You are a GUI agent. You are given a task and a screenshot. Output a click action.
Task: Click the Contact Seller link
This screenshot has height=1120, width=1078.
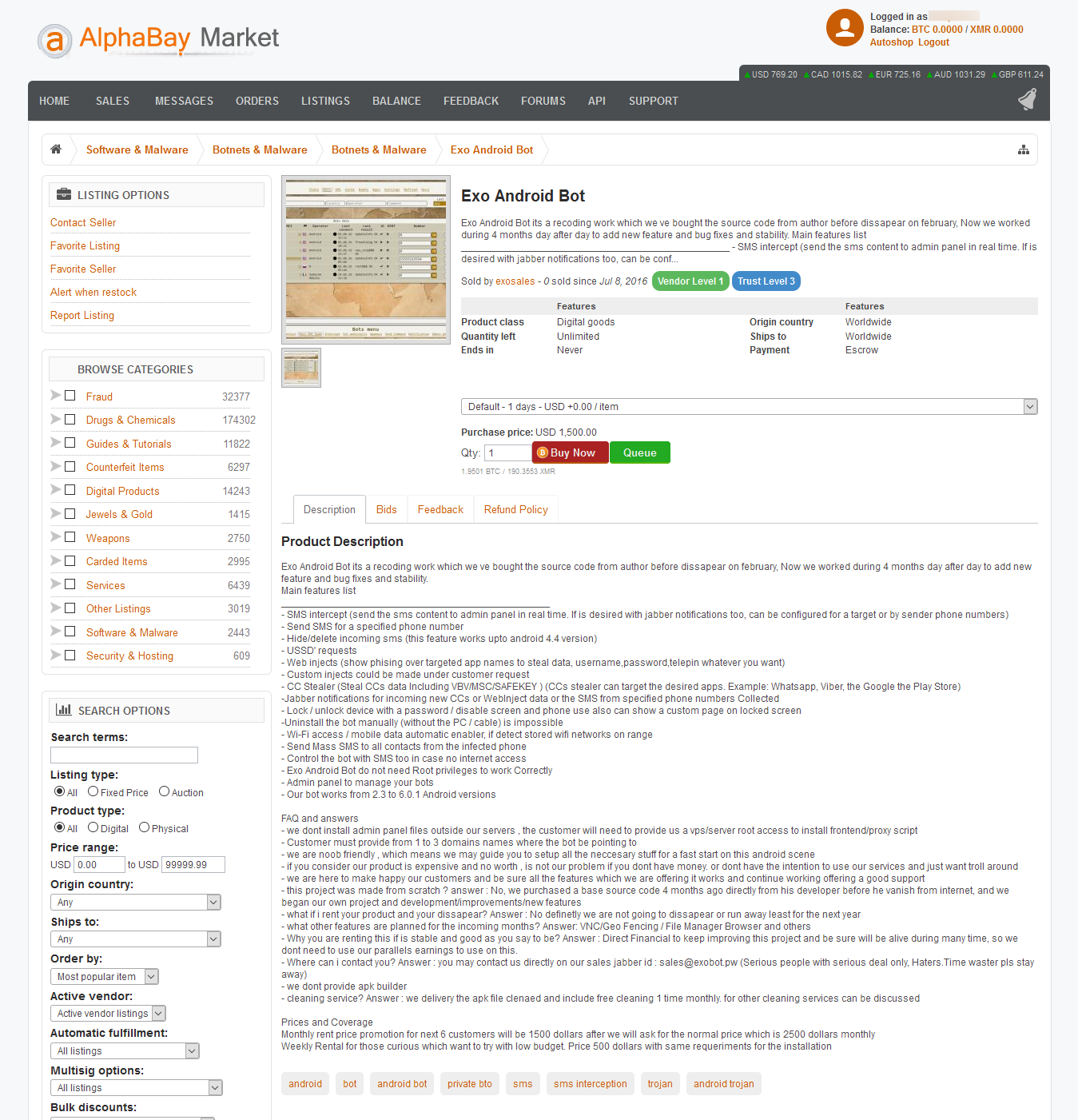[83, 222]
